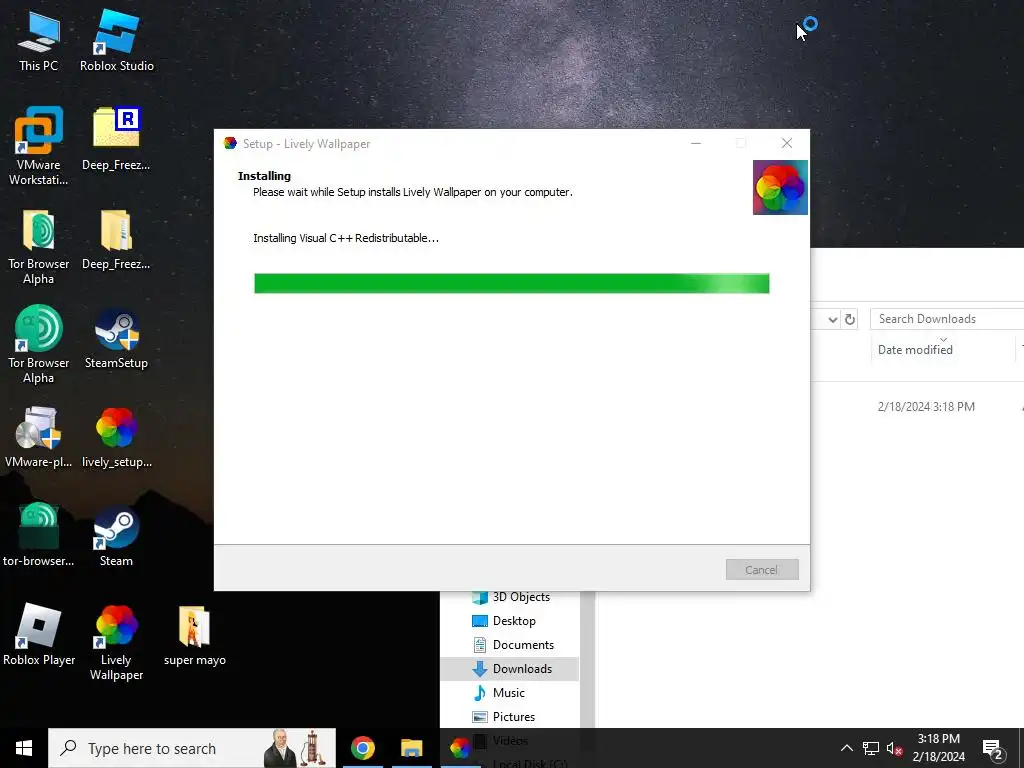The width and height of the screenshot is (1024, 768).
Task: Open Google Chrome from the taskbar
Action: [362, 748]
